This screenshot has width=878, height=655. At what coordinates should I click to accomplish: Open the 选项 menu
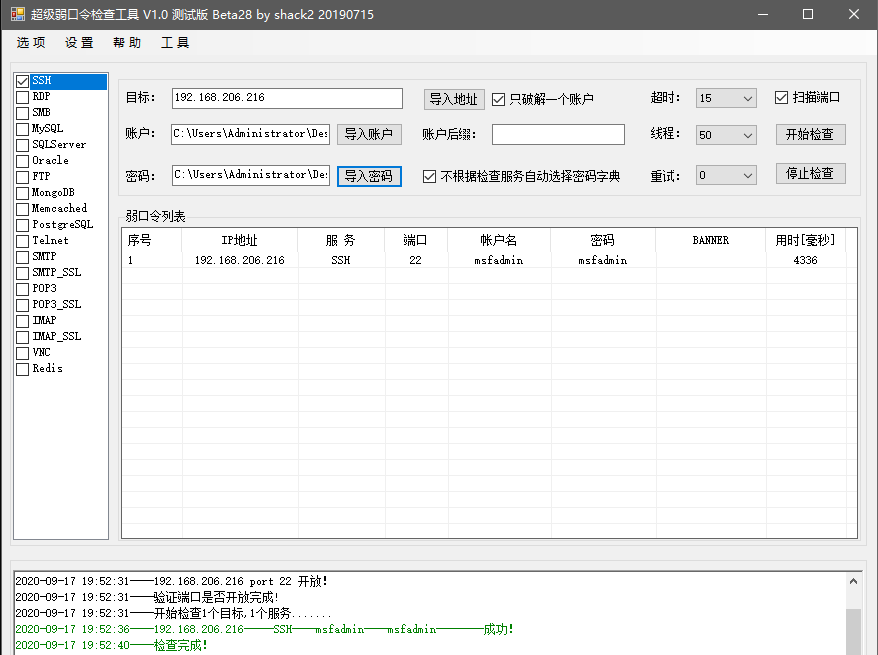31,43
